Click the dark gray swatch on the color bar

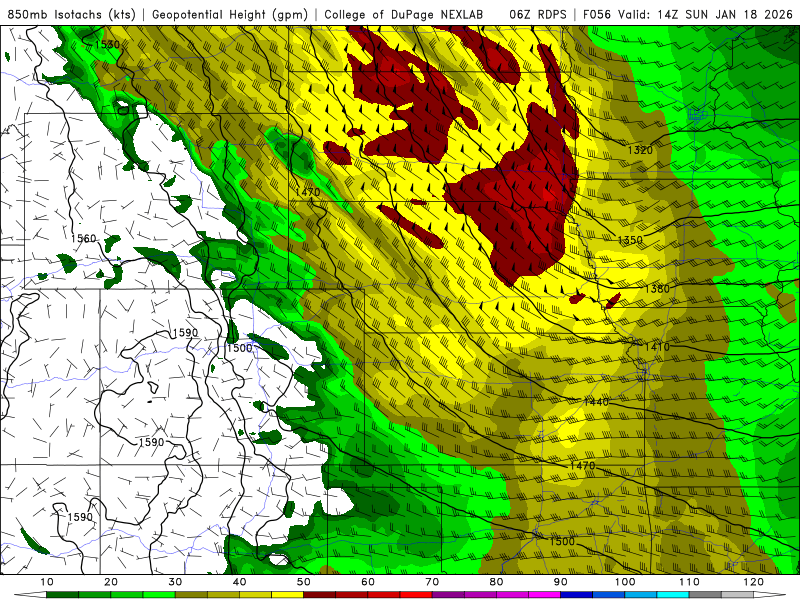tap(705, 595)
